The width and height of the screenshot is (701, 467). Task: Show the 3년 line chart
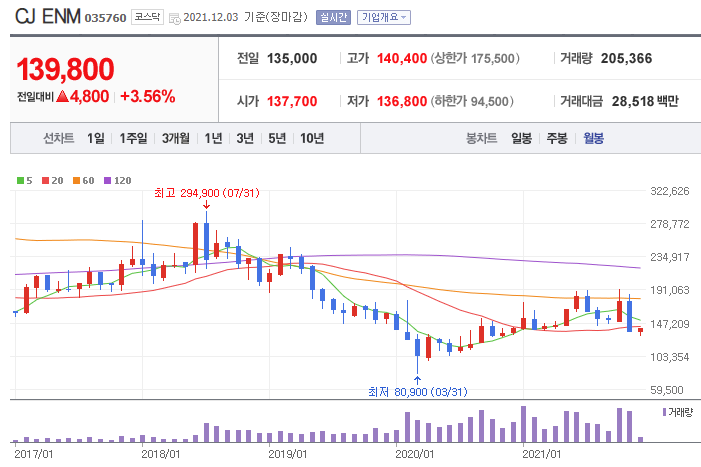[x=245, y=139]
